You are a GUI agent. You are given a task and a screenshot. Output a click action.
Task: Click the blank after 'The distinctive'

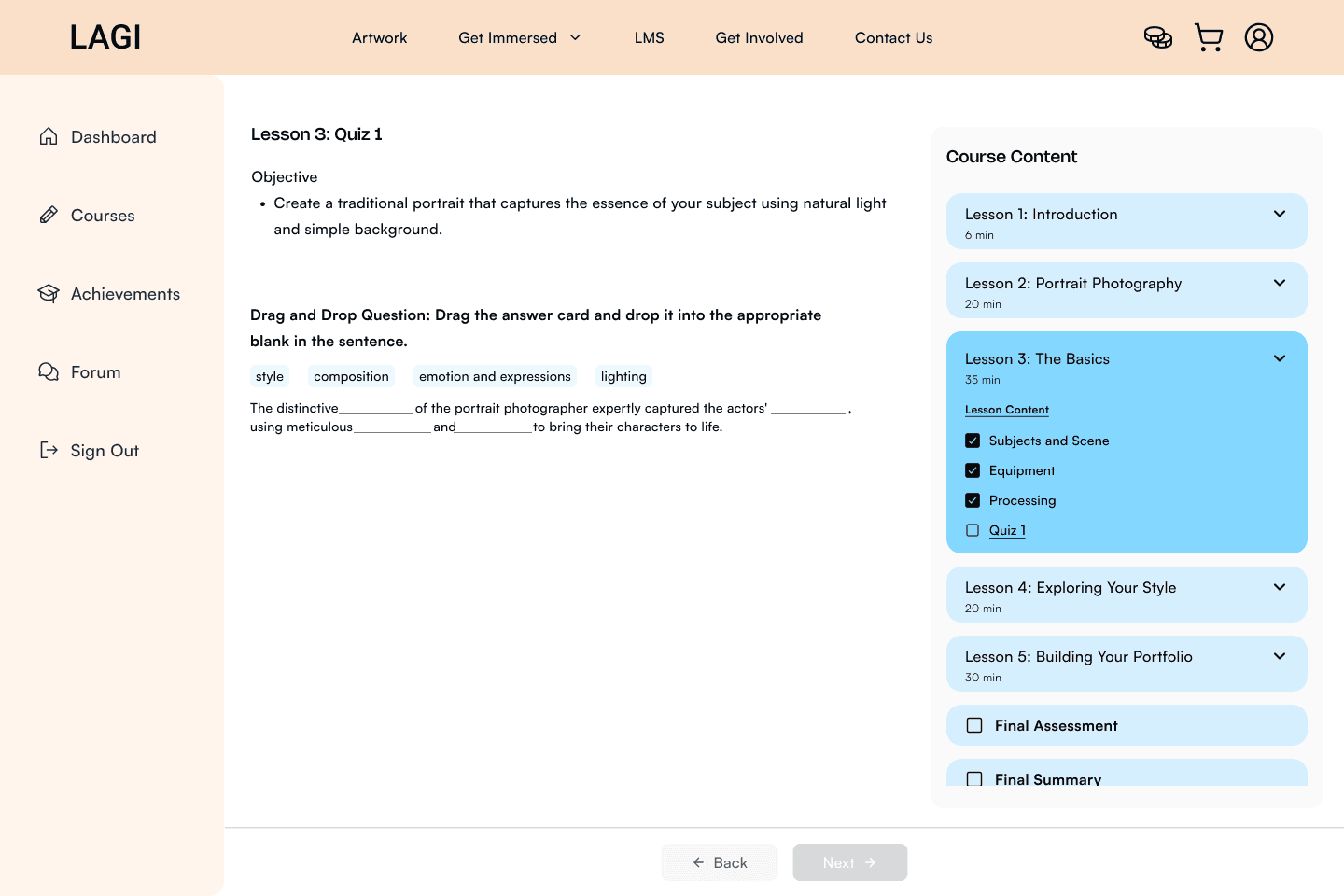(x=376, y=408)
